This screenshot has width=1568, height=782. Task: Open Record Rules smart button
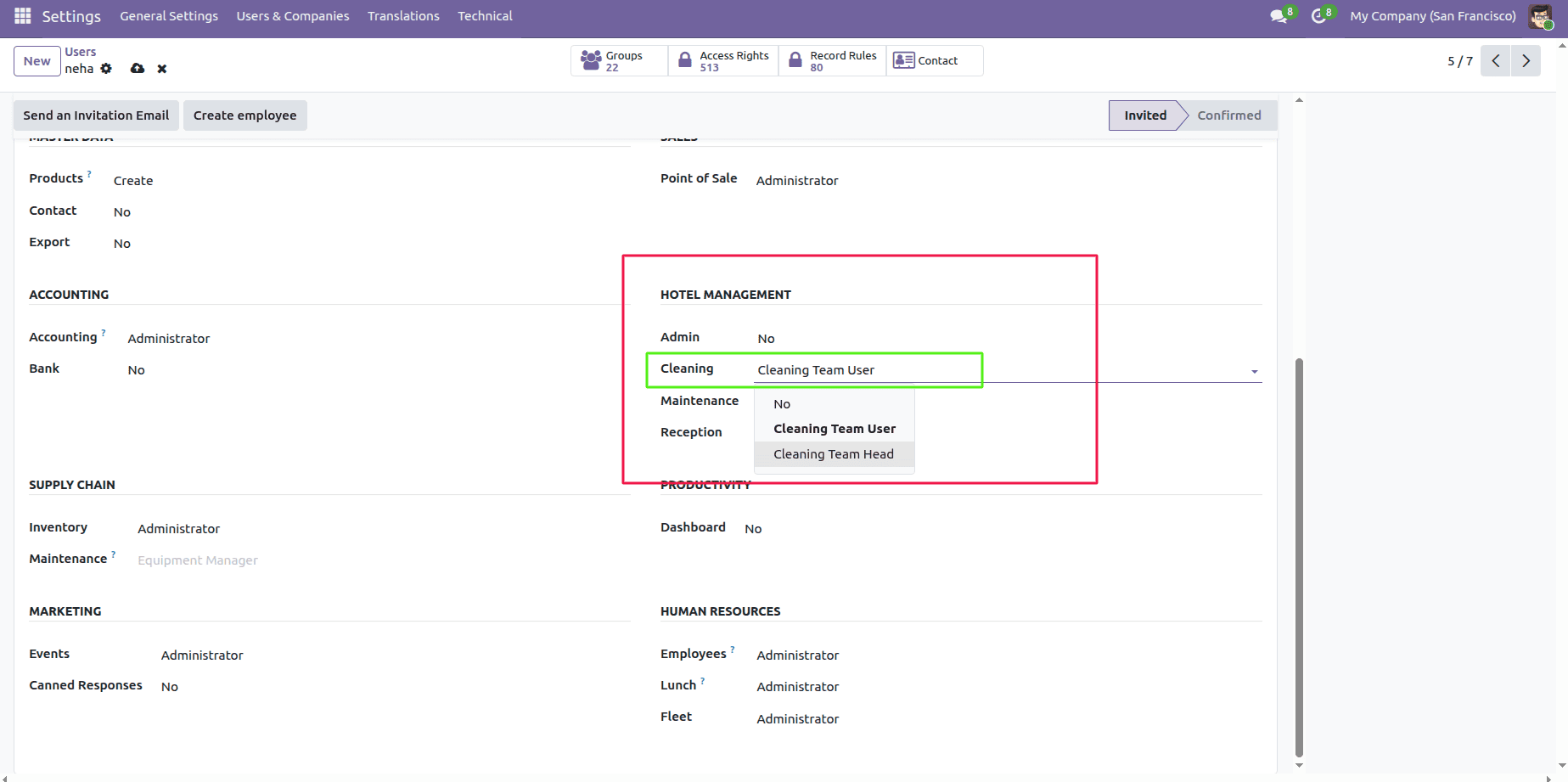pyautogui.click(x=833, y=61)
